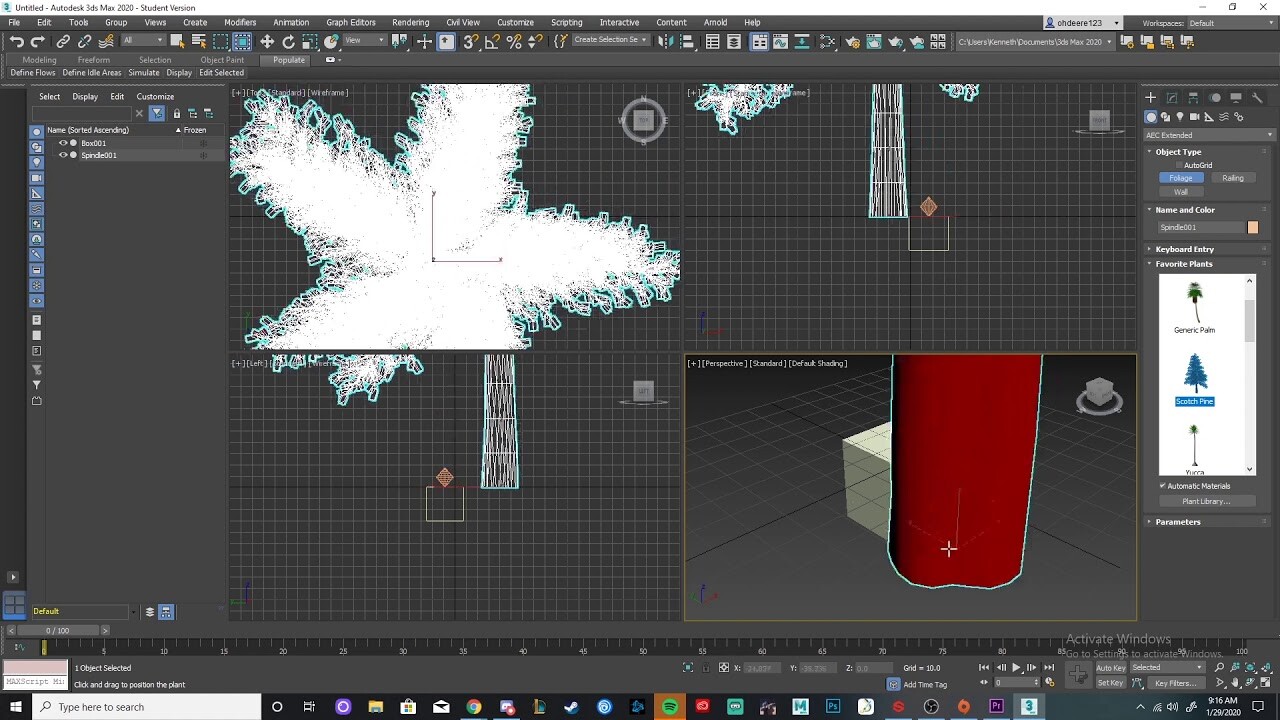1280x720 pixels.
Task: Select the Cameras category icon
Action: (1194, 117)
